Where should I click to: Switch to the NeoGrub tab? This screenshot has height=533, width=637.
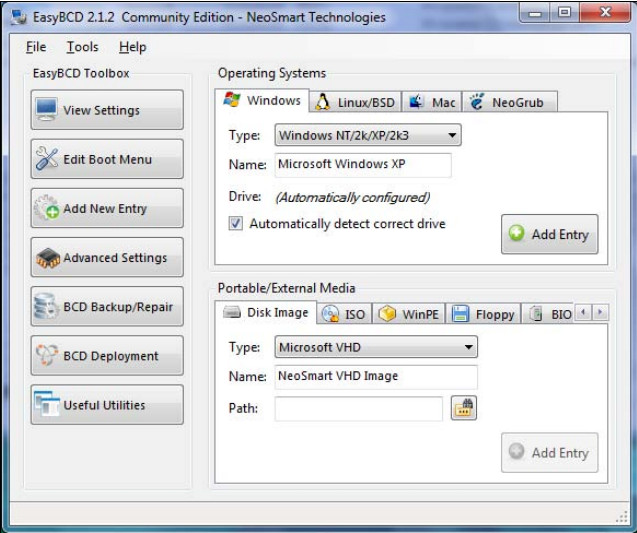point(510,102)
